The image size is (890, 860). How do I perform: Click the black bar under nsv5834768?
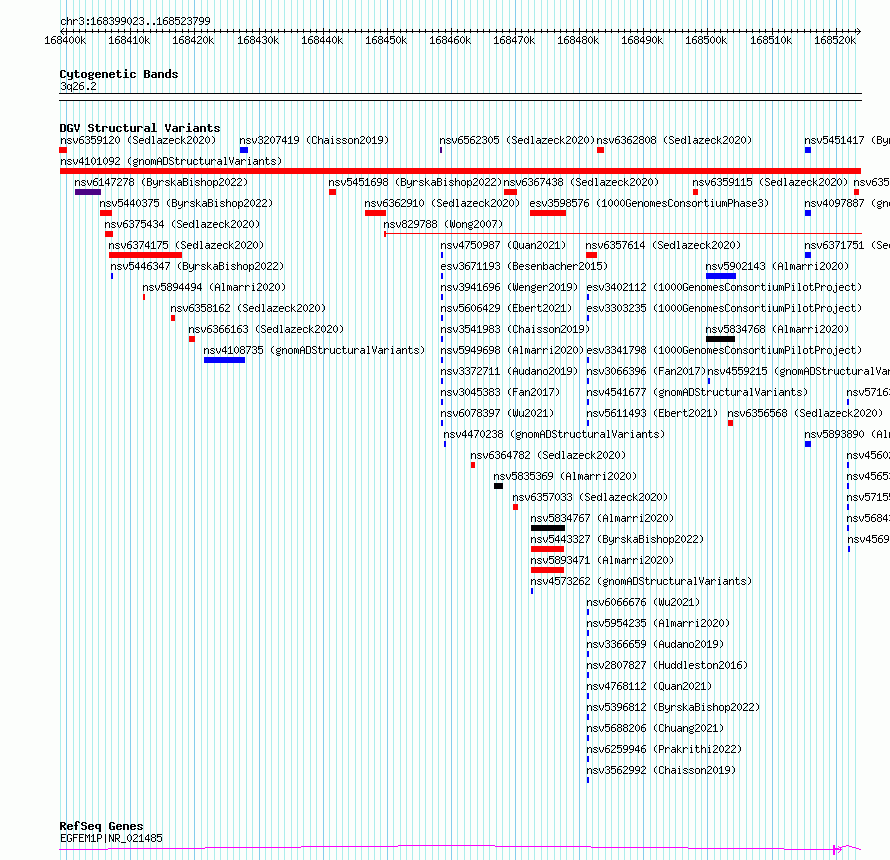720,339
